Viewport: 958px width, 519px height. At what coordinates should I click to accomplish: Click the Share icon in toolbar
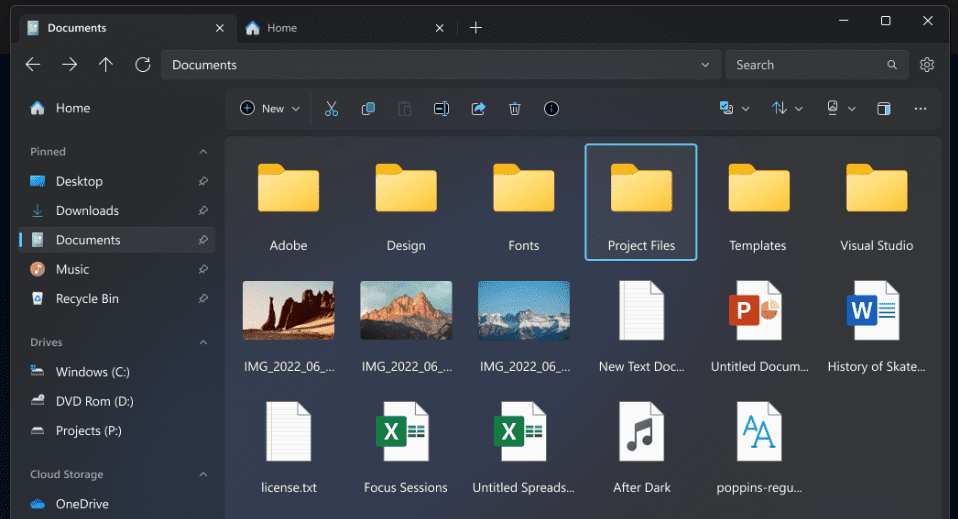click(x=478, y=108)
